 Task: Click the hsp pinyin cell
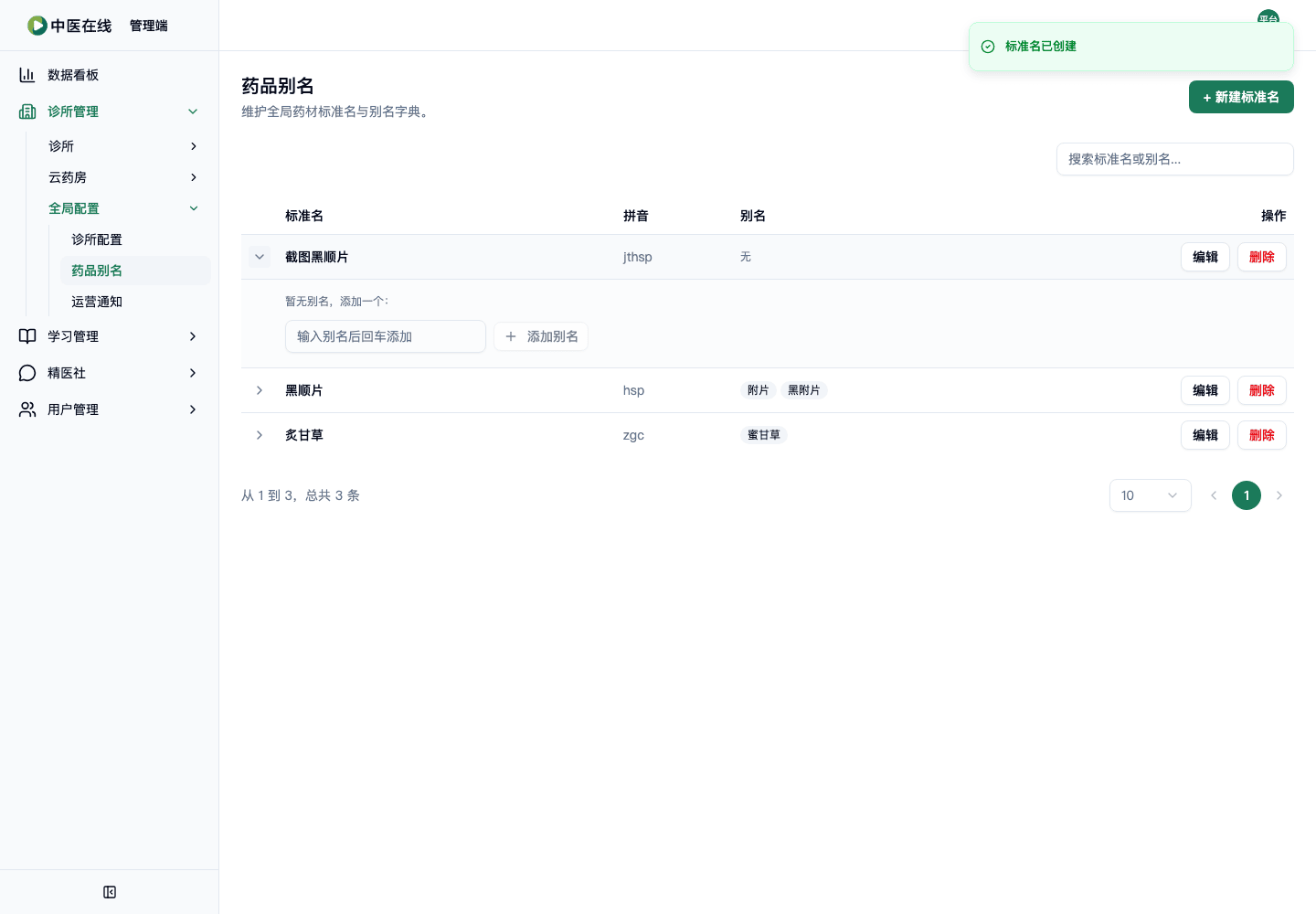coord(633,390)
